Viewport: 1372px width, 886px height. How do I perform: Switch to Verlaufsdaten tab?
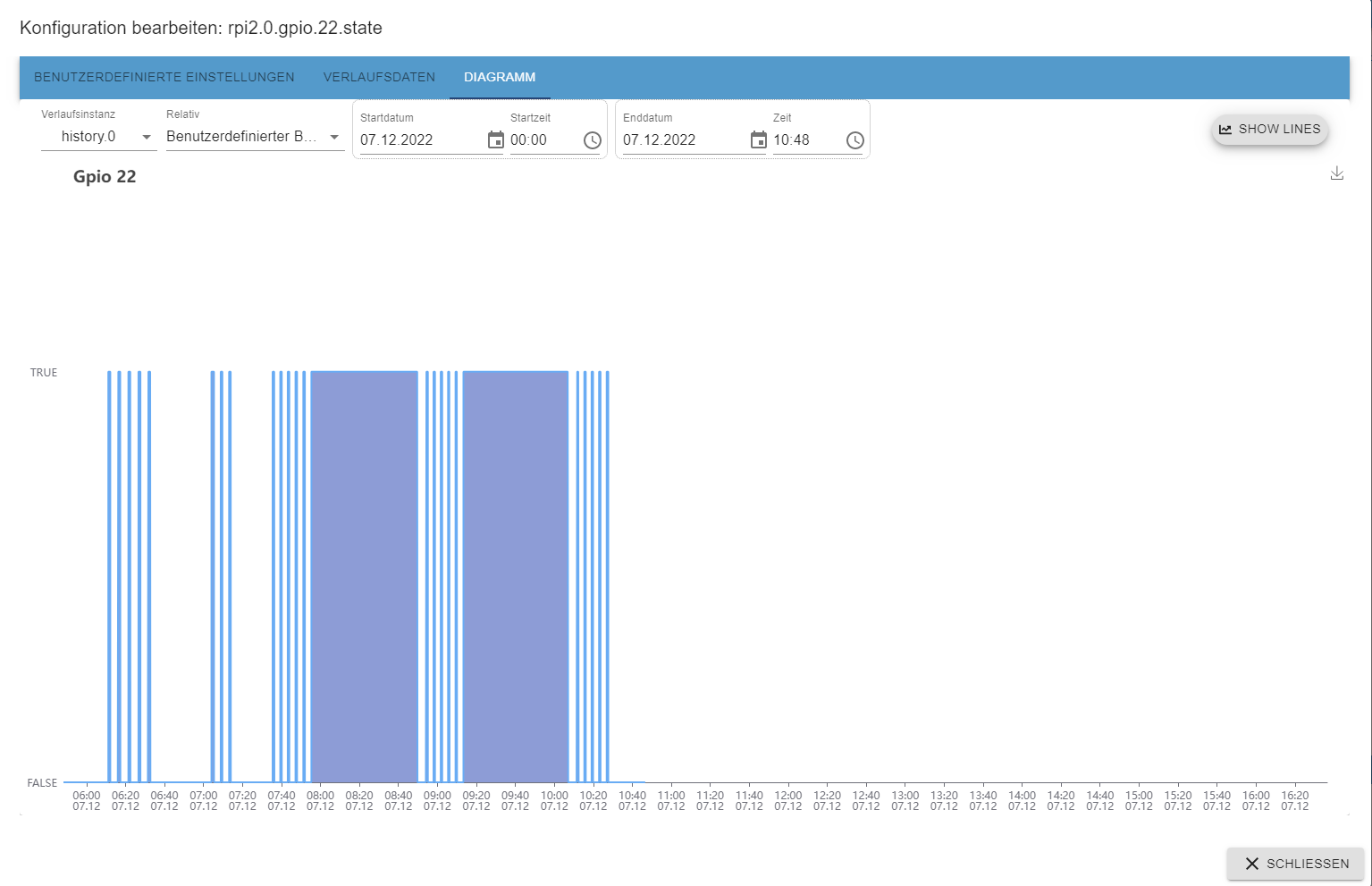[379, 77]
